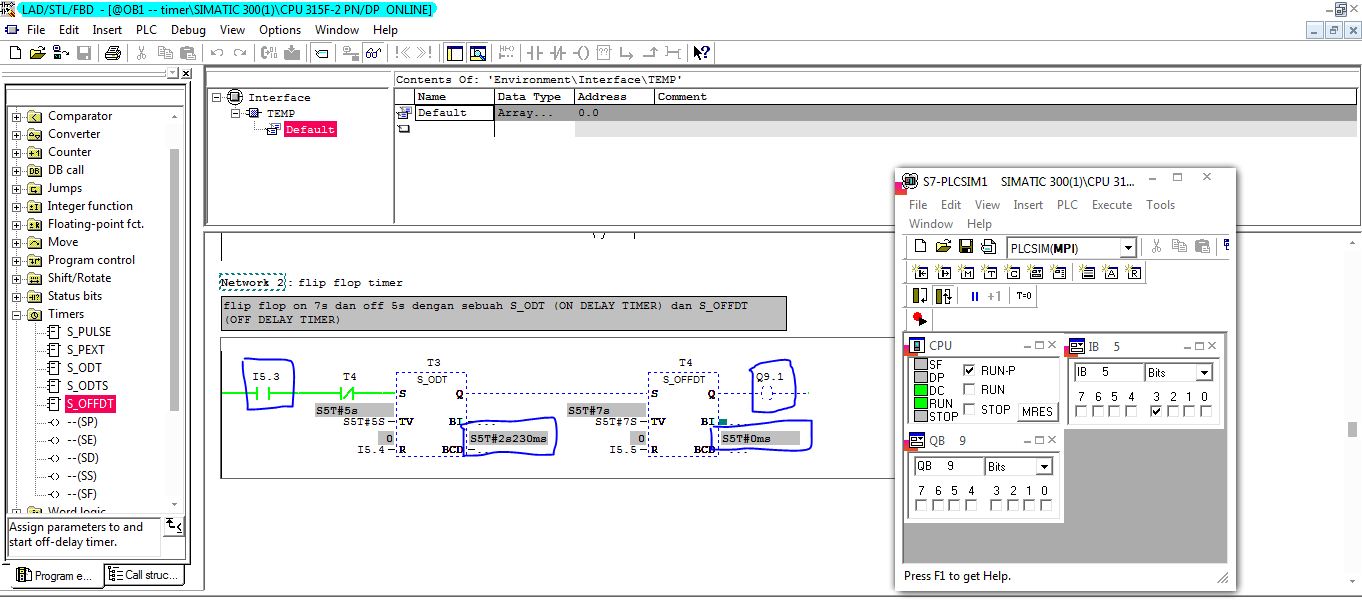Insert Output Variable in PLCSIM toolbar
Viewport: 1362px width, 600px height.
pyautogui.click(x=943, y=273)
